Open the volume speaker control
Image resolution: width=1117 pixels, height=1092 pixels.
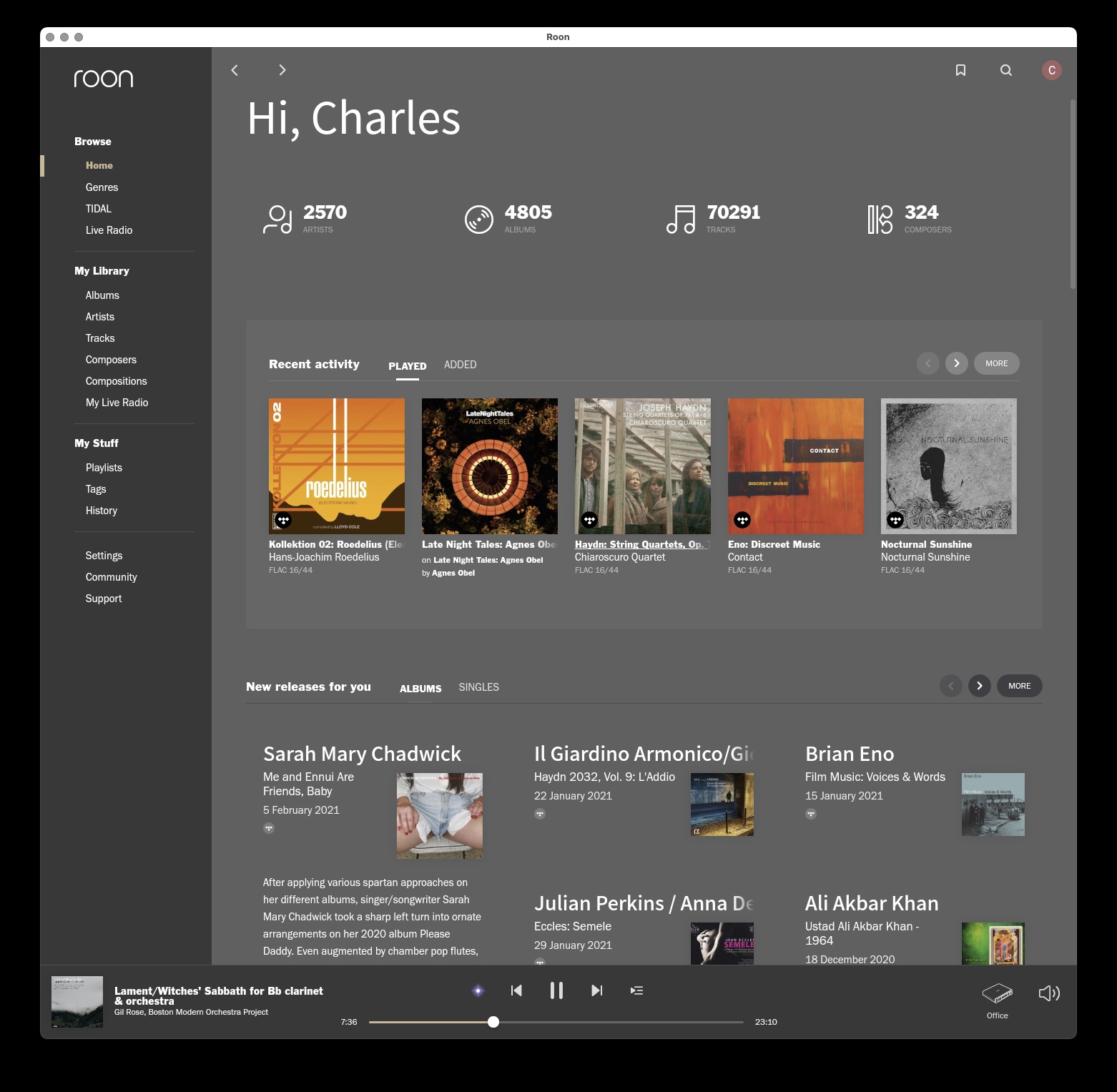coord(1049,993)
